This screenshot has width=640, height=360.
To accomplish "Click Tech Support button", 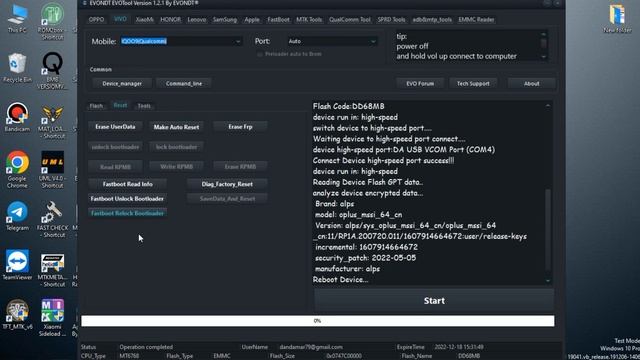I will pyautogui.click(x=473, y=83).
